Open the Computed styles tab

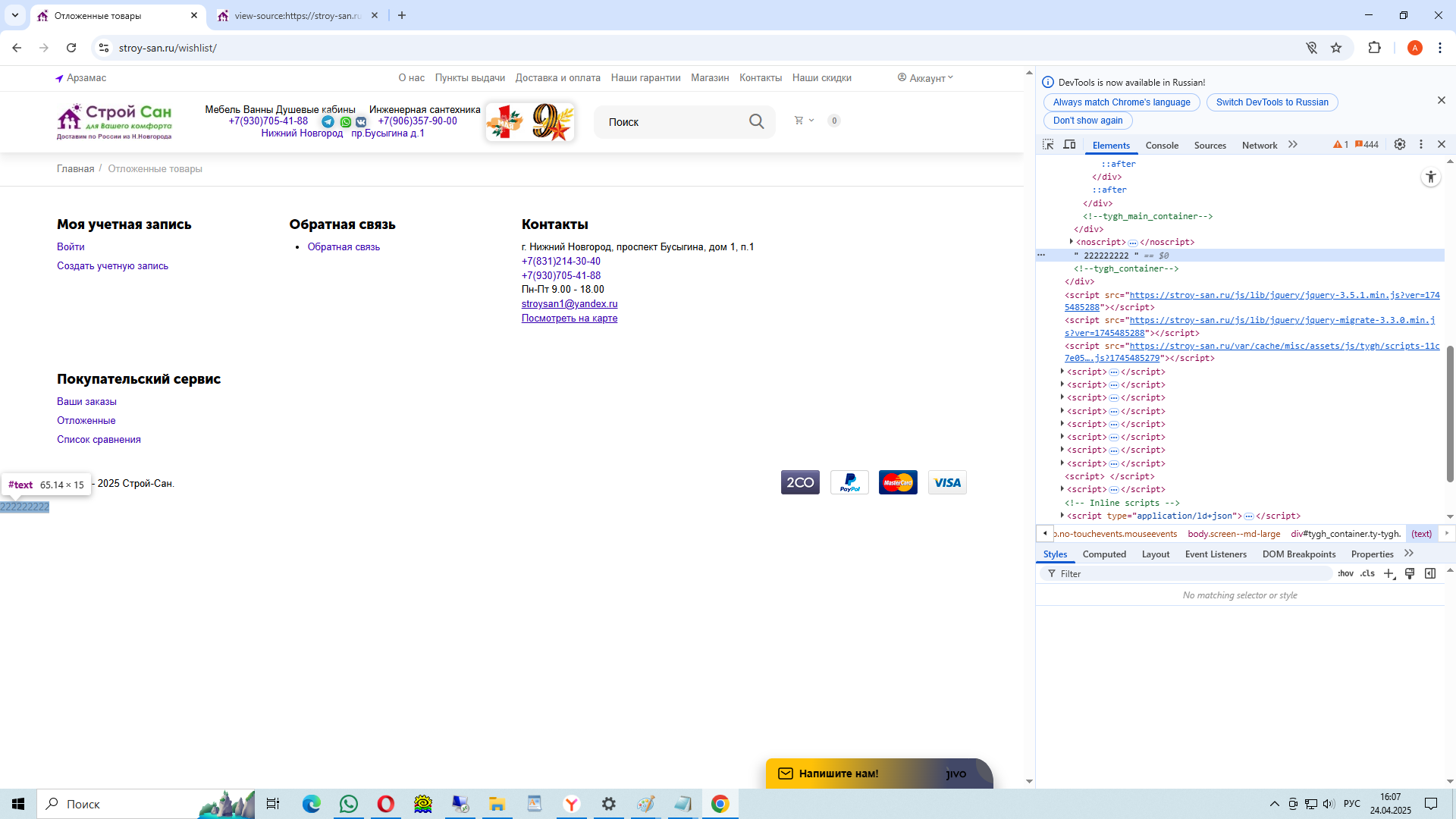click(1104, 554)
